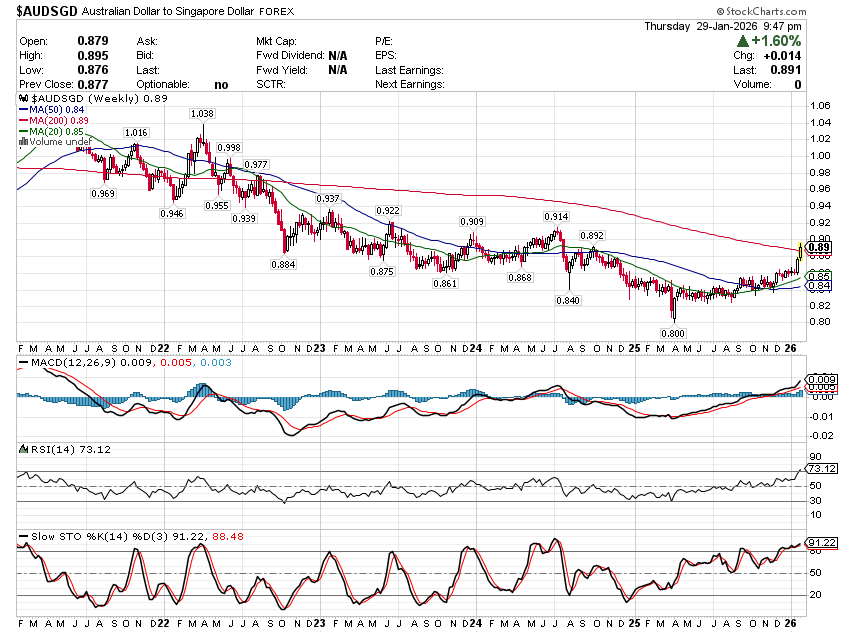Image resolution: width=850 pixels, height=633 pixels.
Task: Click the red MA(200) legend line marker
Action: click(23, 120)
